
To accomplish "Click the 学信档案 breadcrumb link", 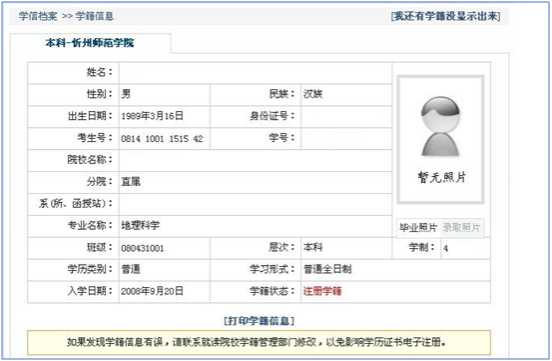I will tap(38, 16).
